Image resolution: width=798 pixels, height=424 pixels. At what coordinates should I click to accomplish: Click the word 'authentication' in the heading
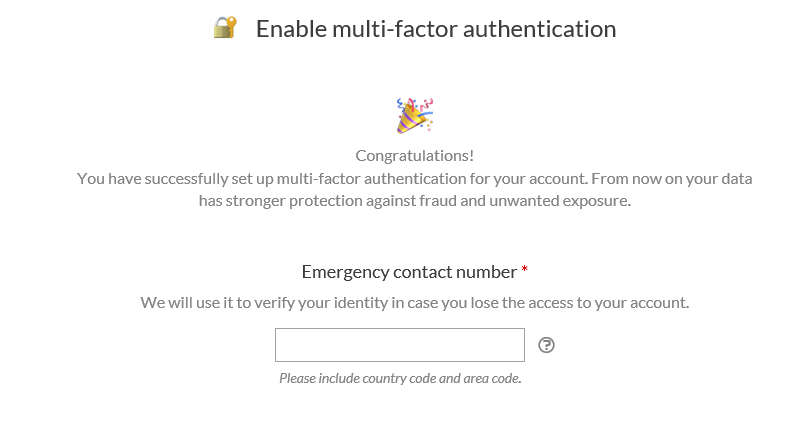click(539, 29)
